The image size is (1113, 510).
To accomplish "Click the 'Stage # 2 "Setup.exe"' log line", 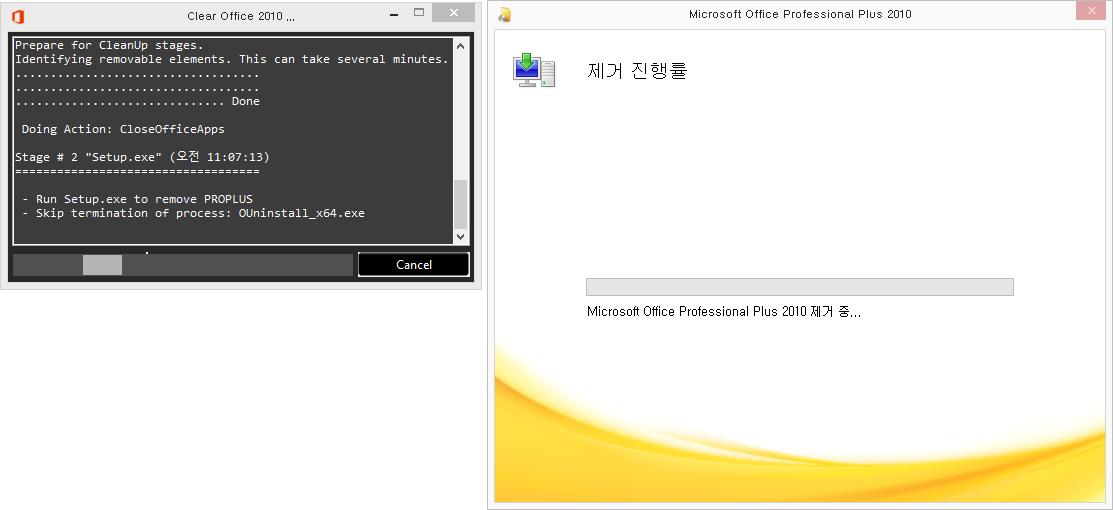I will coord(142,157).
